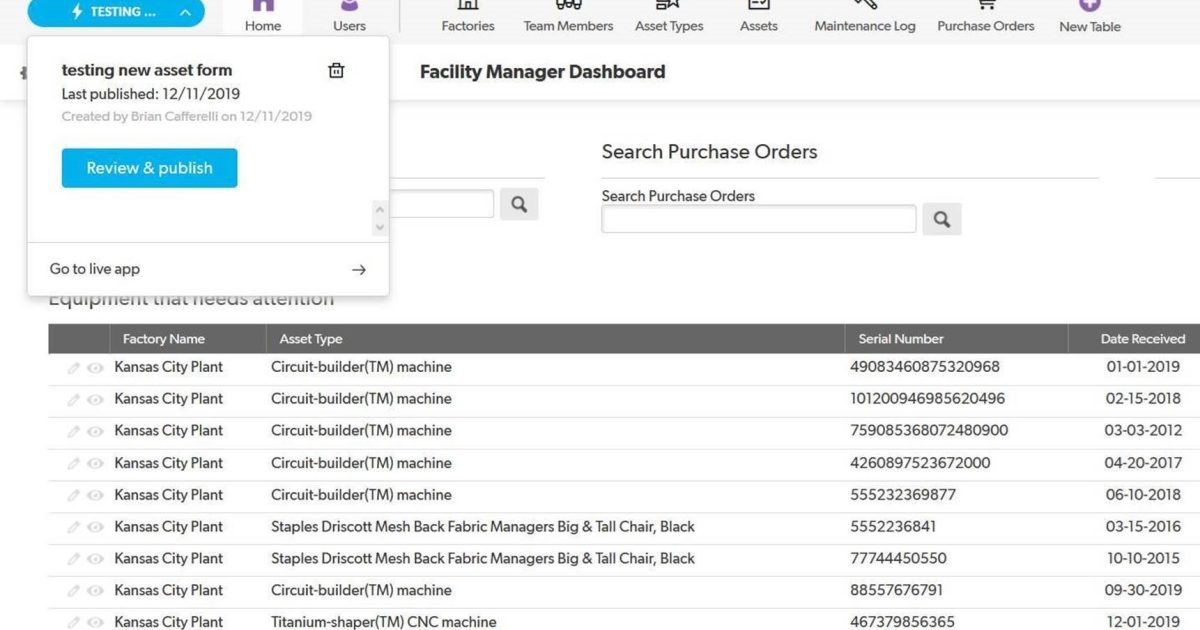This screenshot has height=630, width=1200.
Task: Click inside the Search Purchase Orders field
Action: click(x=757, y=218)
